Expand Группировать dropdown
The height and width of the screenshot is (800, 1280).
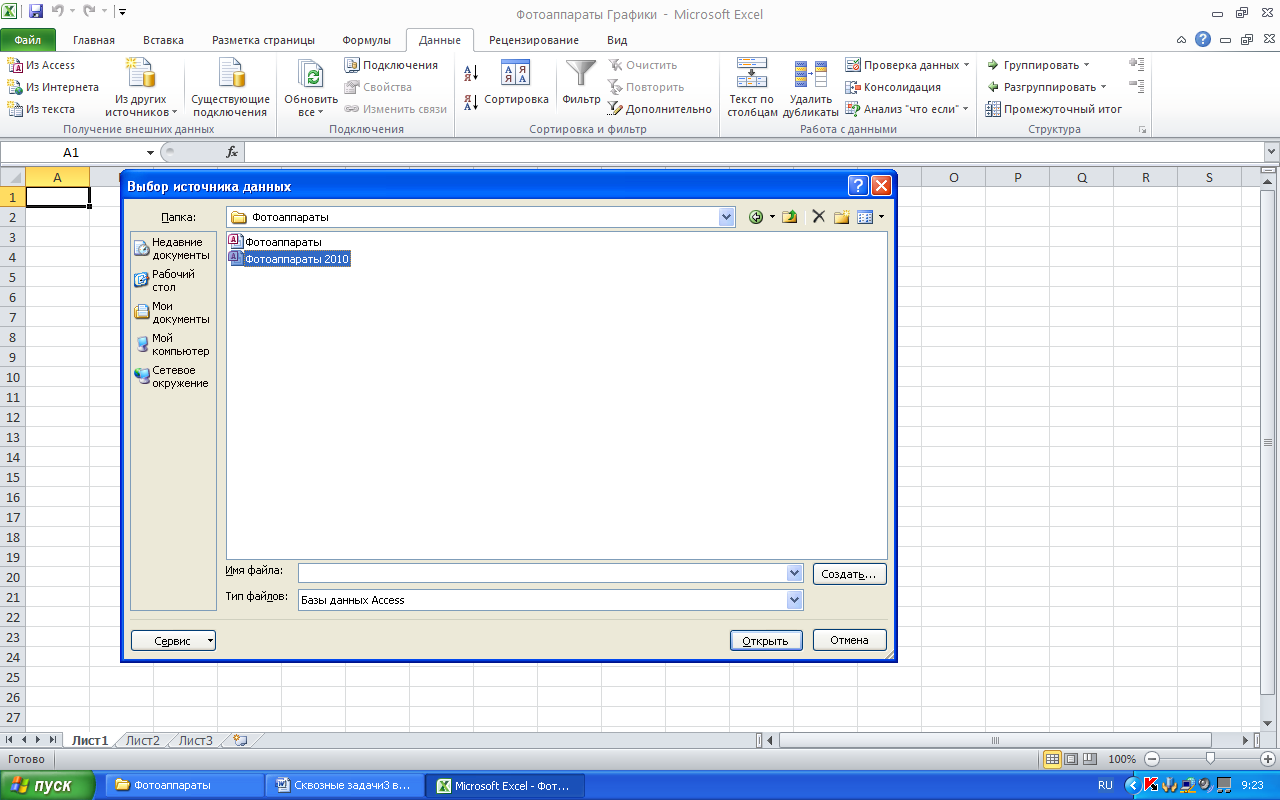coord(1087,65)
